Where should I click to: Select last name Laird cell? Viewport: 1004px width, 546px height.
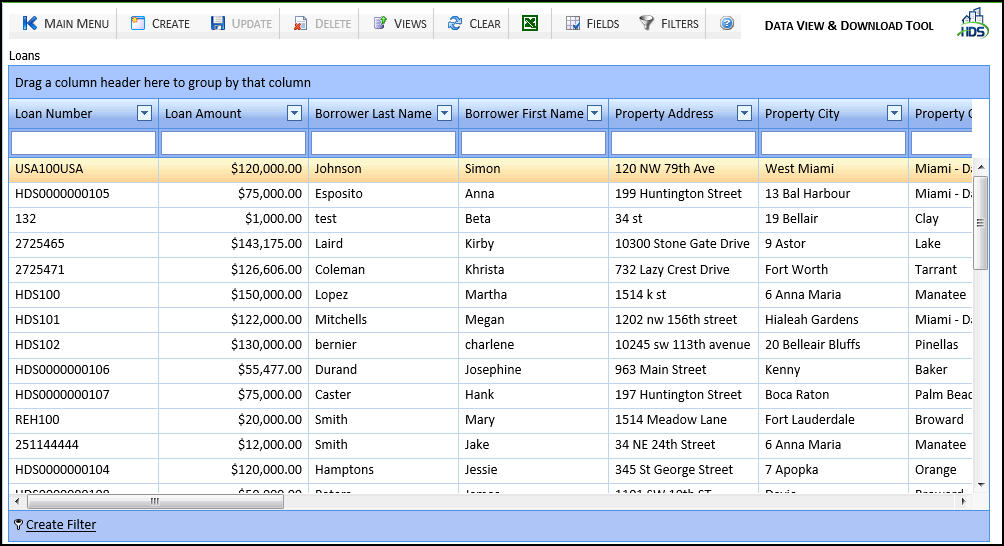pyautogui.click(x=383, y=244)
